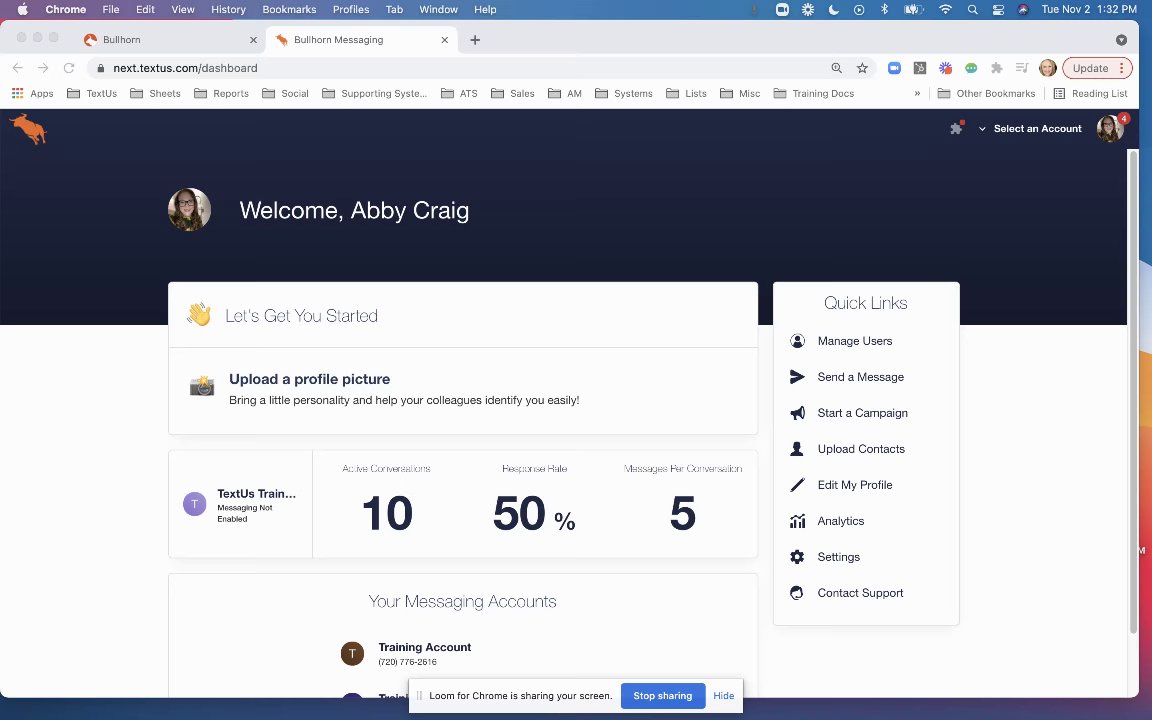This screenshot has height=720, width=1152.
Task: Select the TextUs Train... account card
Action: tap(240, 504)
